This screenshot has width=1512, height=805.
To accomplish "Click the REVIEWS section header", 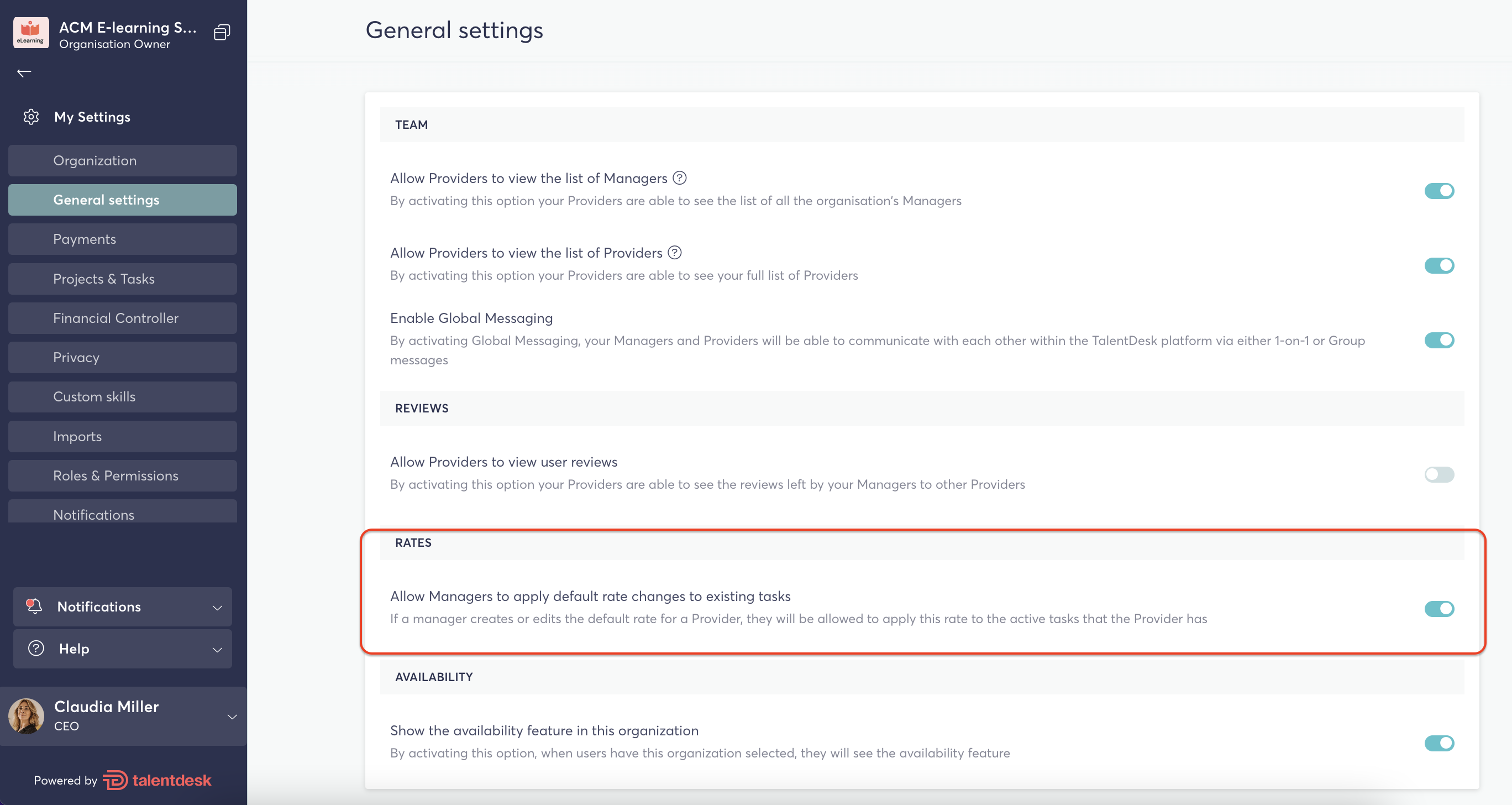I will click(422, 408).
